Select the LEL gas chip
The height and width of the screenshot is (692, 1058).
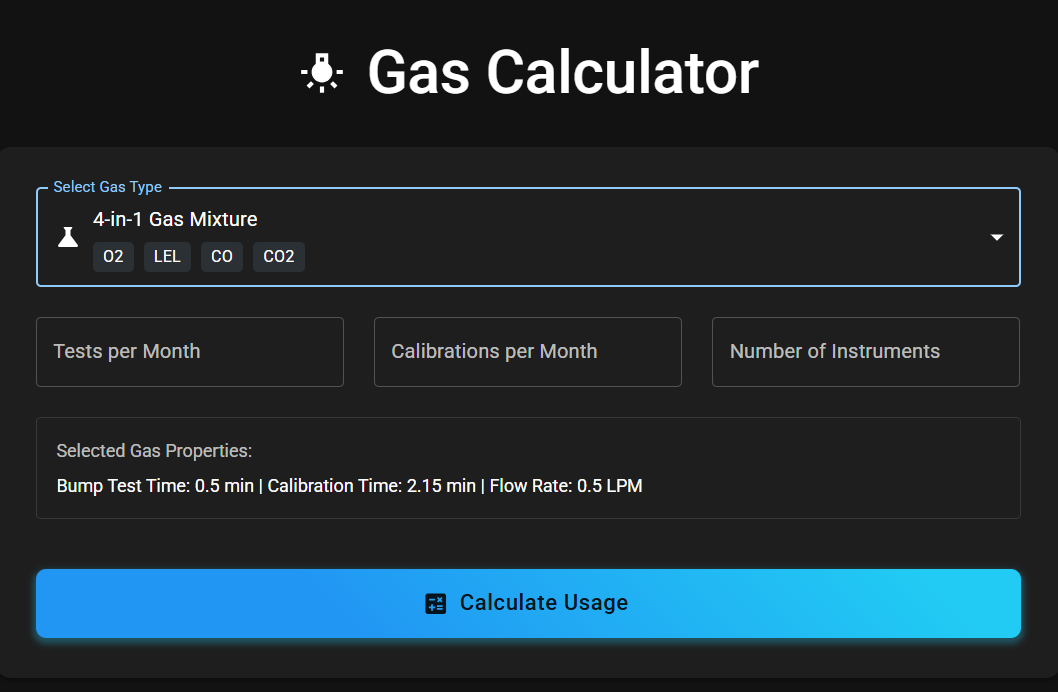[x=167, y=257]
